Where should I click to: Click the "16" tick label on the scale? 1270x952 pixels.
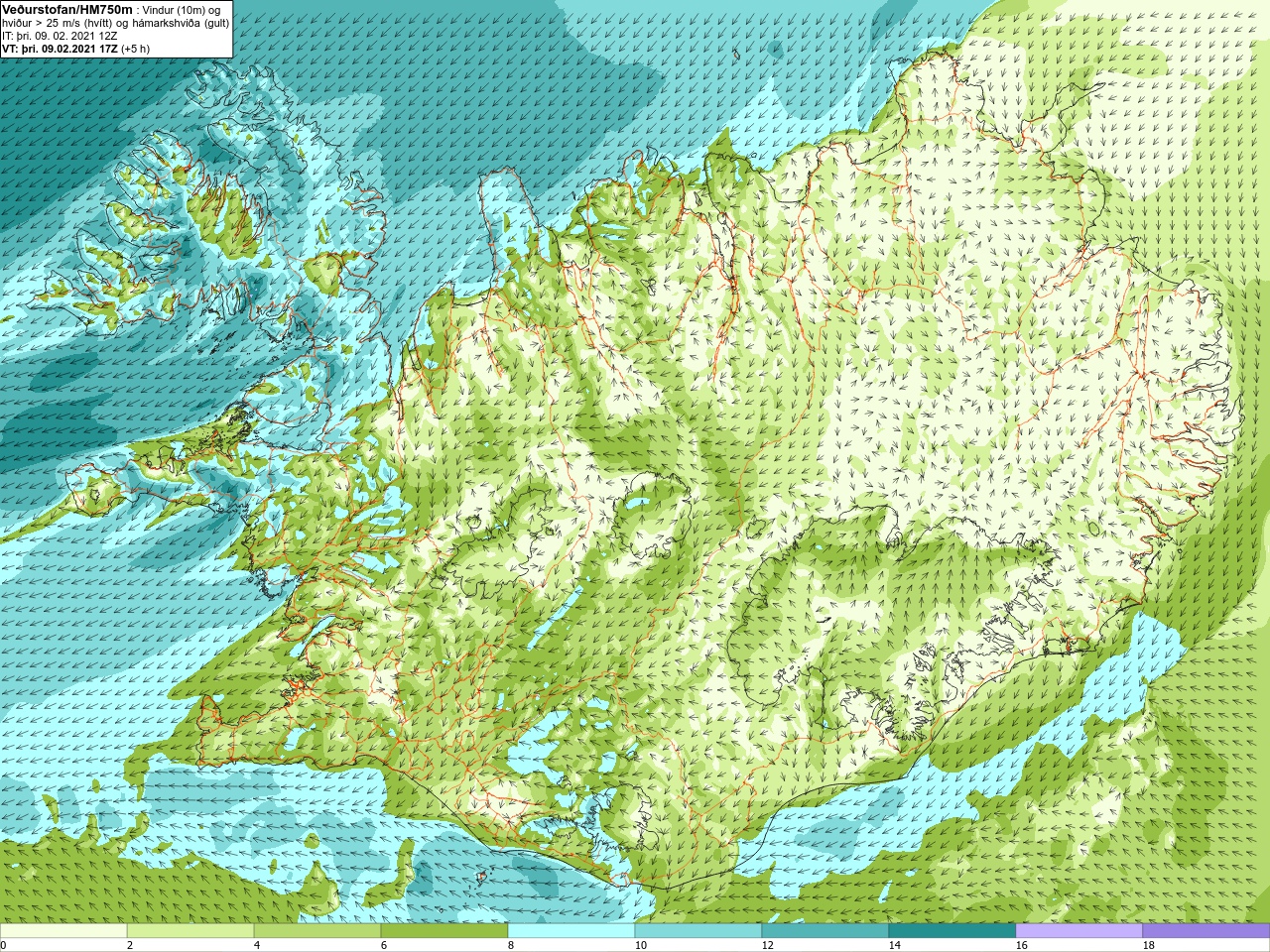pyautogui.click(x=1021, y=945)
